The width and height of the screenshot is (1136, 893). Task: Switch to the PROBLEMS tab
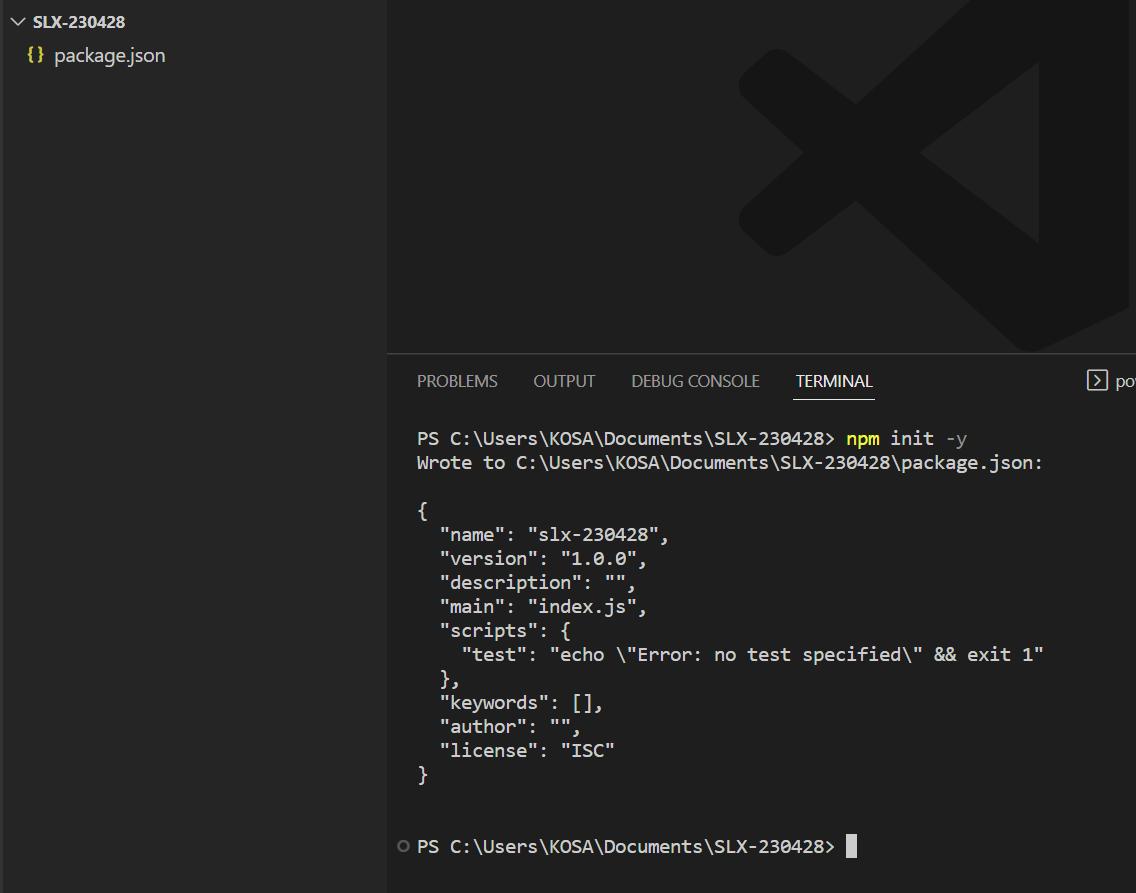[457, 381]
